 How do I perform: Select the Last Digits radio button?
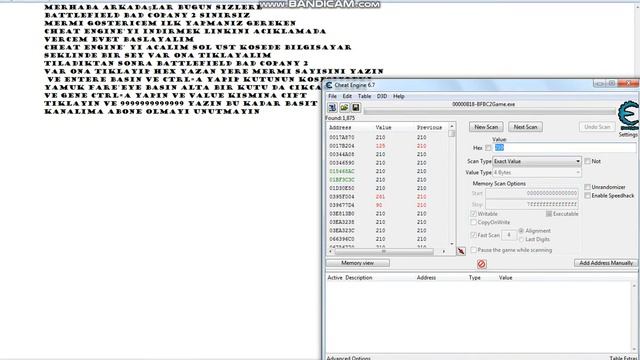[521, 239]
